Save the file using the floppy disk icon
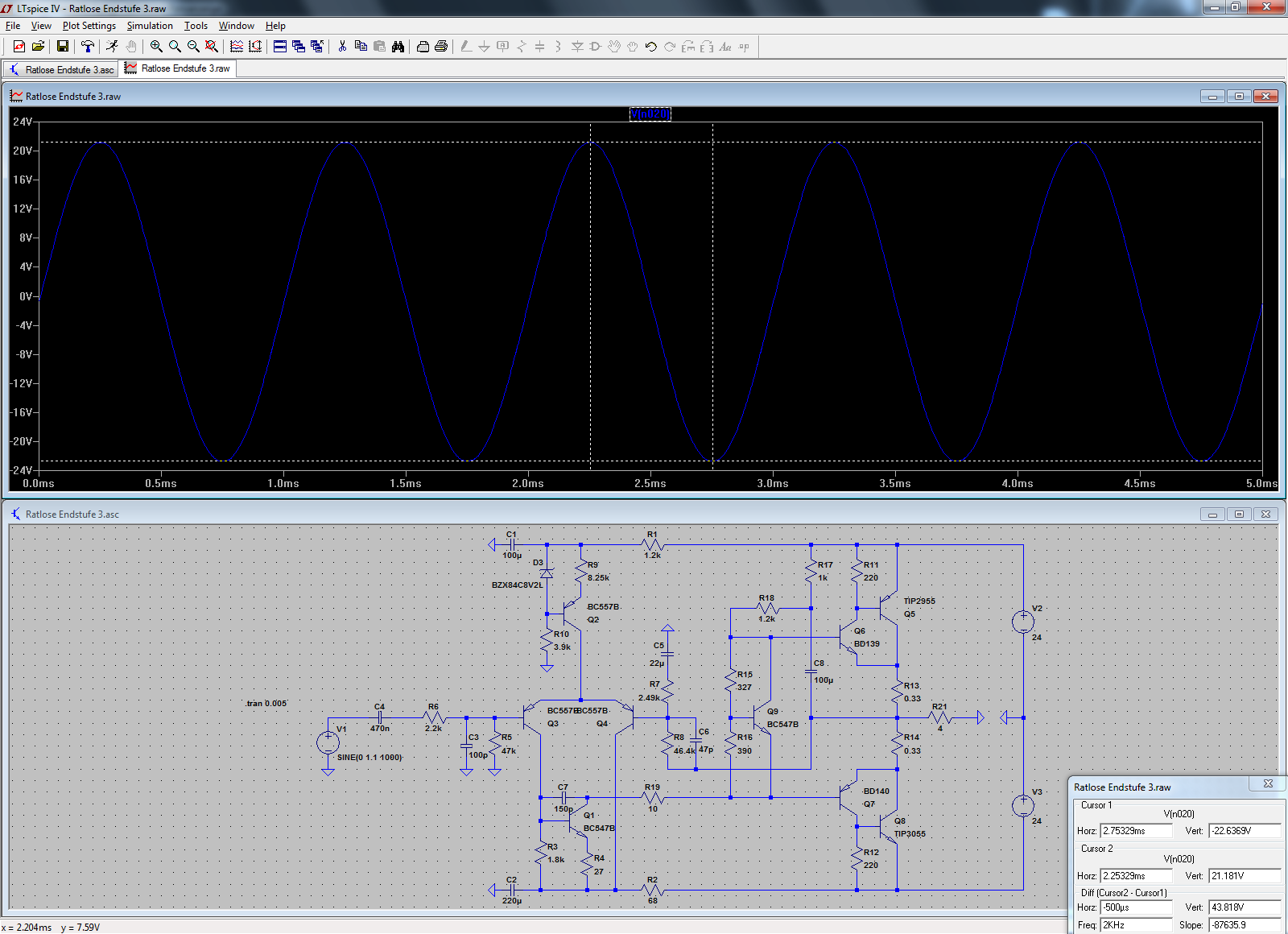The width and height of the screenshot is (1288, 934). click(x=63, y=47)
